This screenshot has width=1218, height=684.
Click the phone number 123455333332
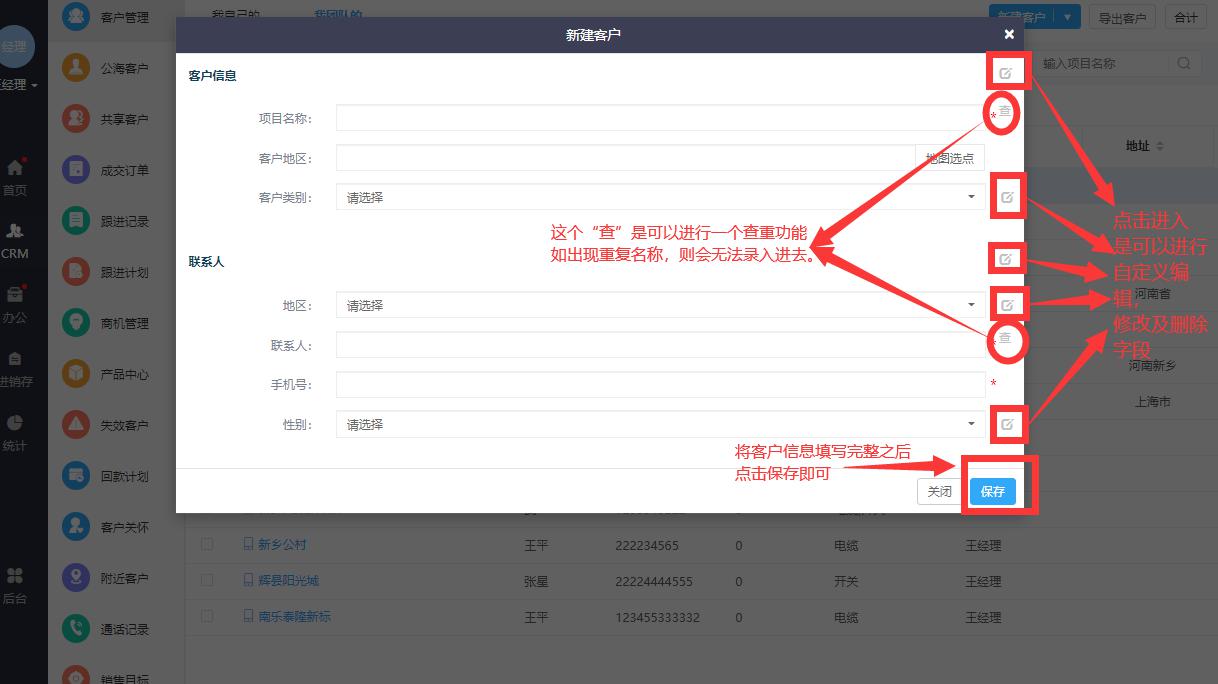(x=657, y=617)
